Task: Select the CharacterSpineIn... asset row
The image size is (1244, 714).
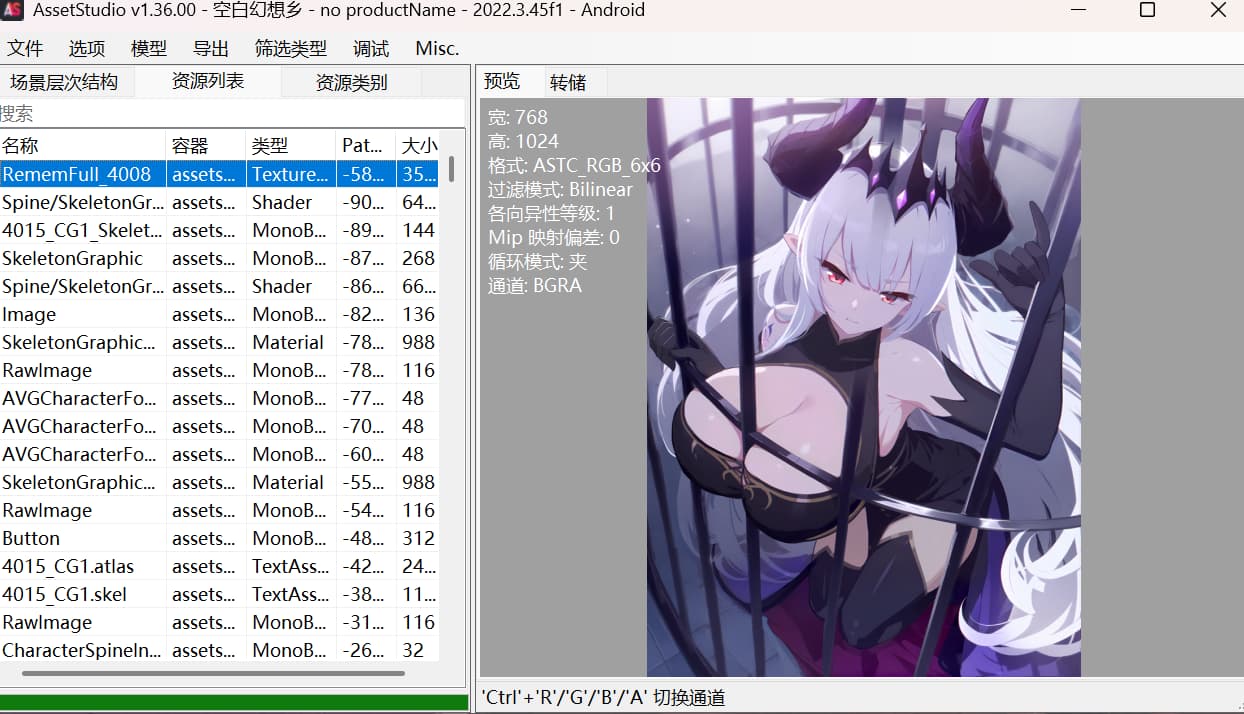Action: point(220,650)
